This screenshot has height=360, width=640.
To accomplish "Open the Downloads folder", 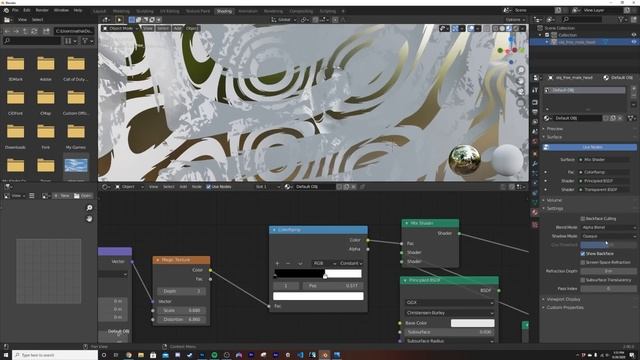I will tap(16, 136).
